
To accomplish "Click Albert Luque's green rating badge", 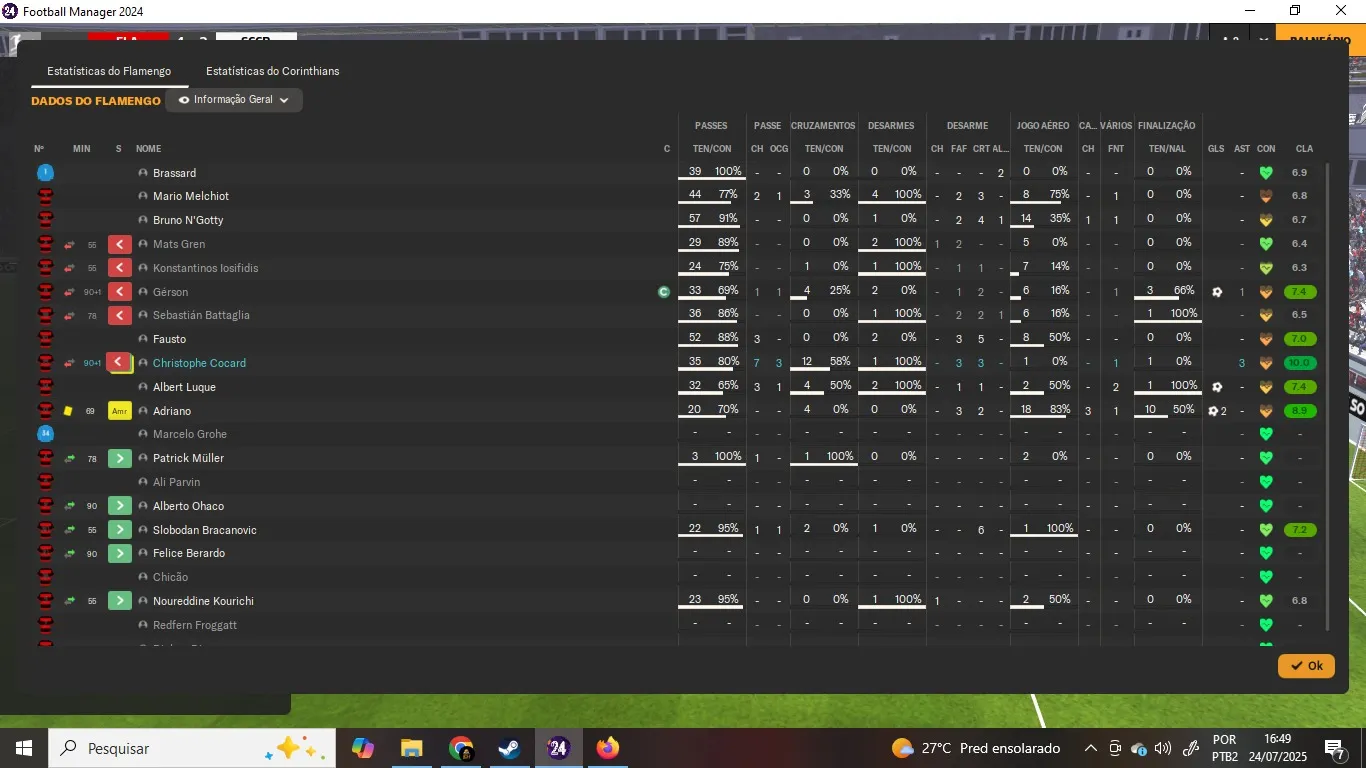I will coord(1300,387).
